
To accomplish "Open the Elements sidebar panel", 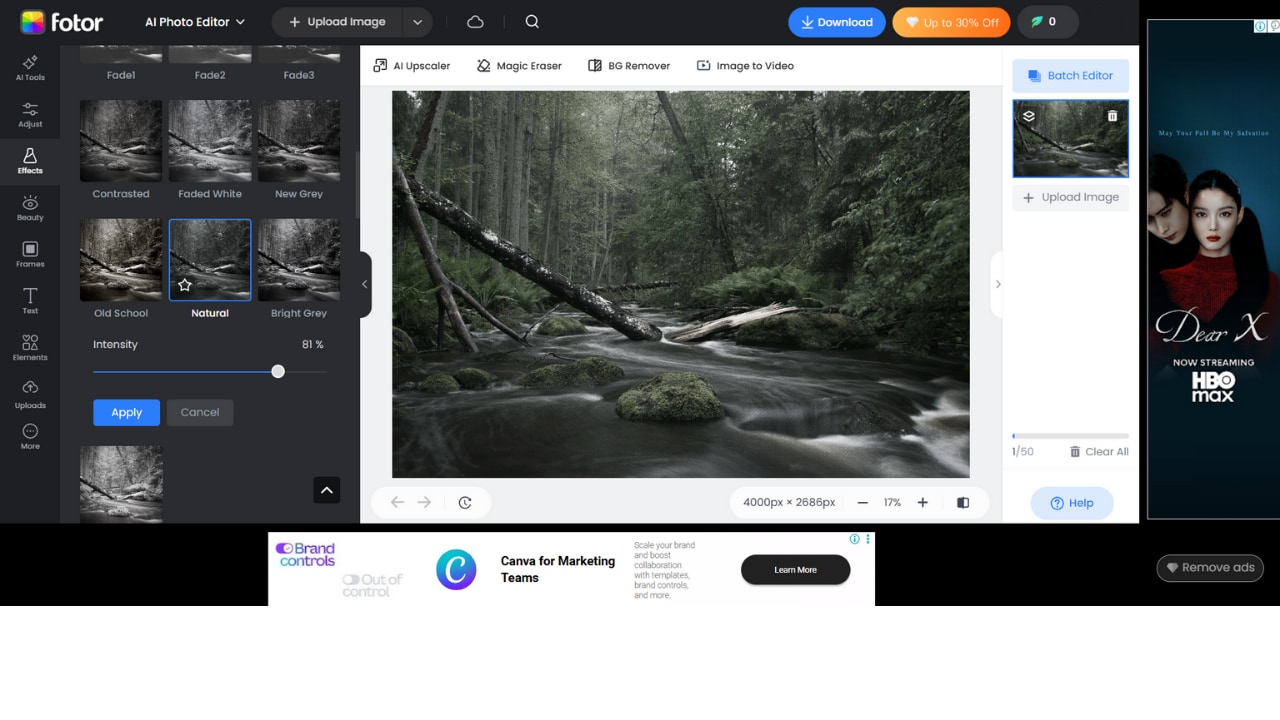I will tap(30, 348).
